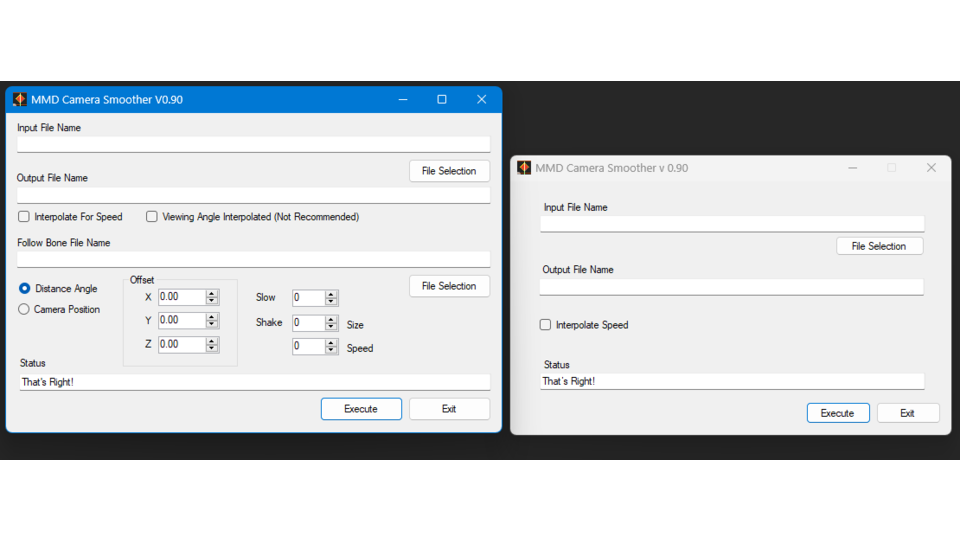
Task: Click the V0.90 window's title bar app icon
Action: click(x=20, y=99)
